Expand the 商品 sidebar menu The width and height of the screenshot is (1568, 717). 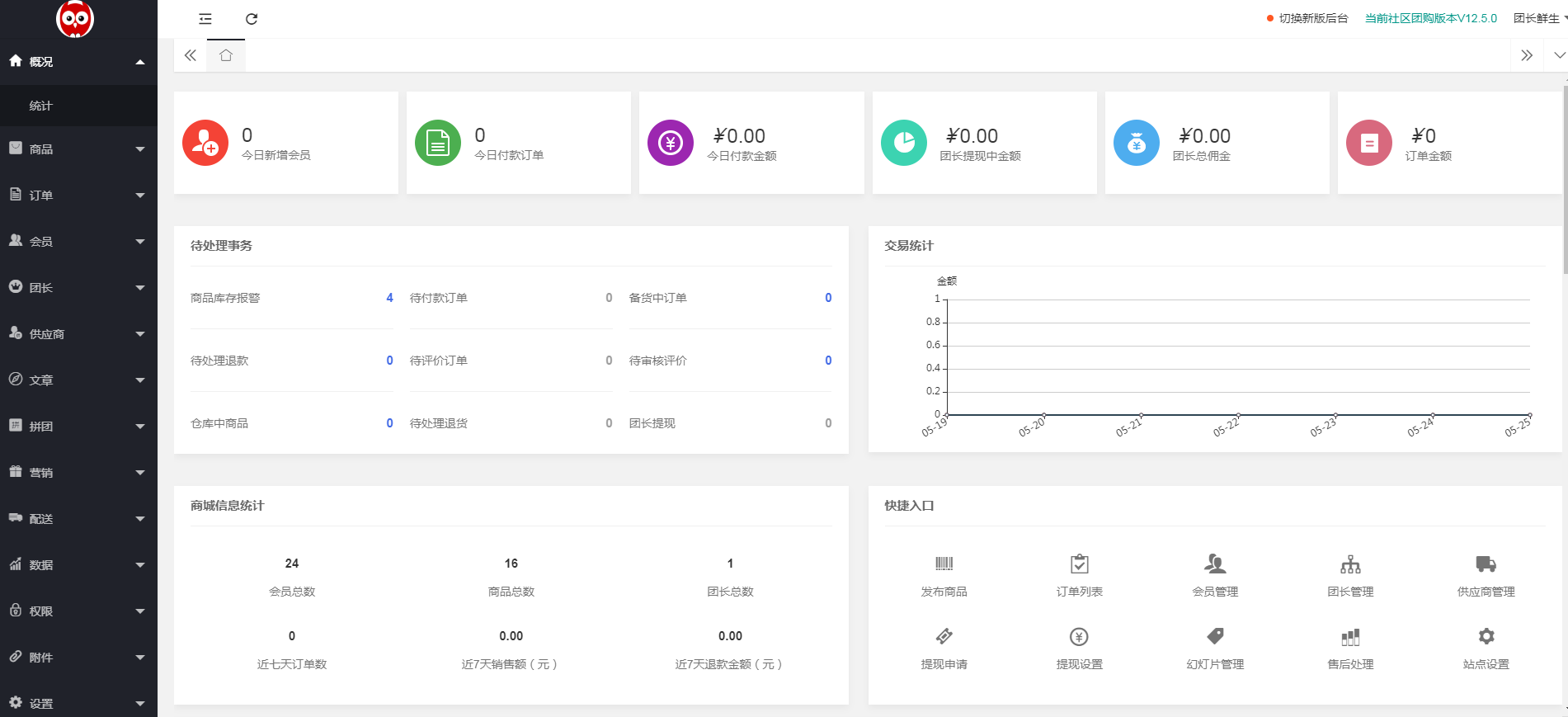[78, 149]
